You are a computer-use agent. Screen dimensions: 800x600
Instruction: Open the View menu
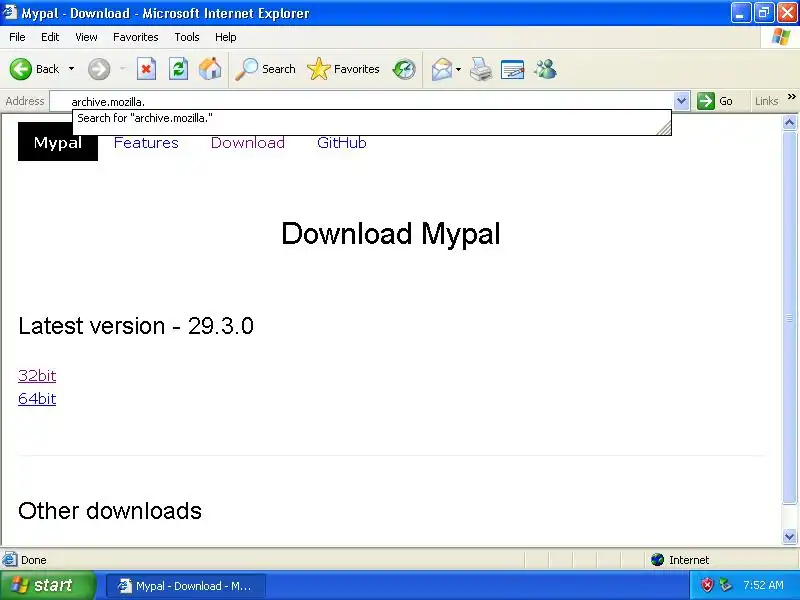pyautogui.click(x=86, y=37)
